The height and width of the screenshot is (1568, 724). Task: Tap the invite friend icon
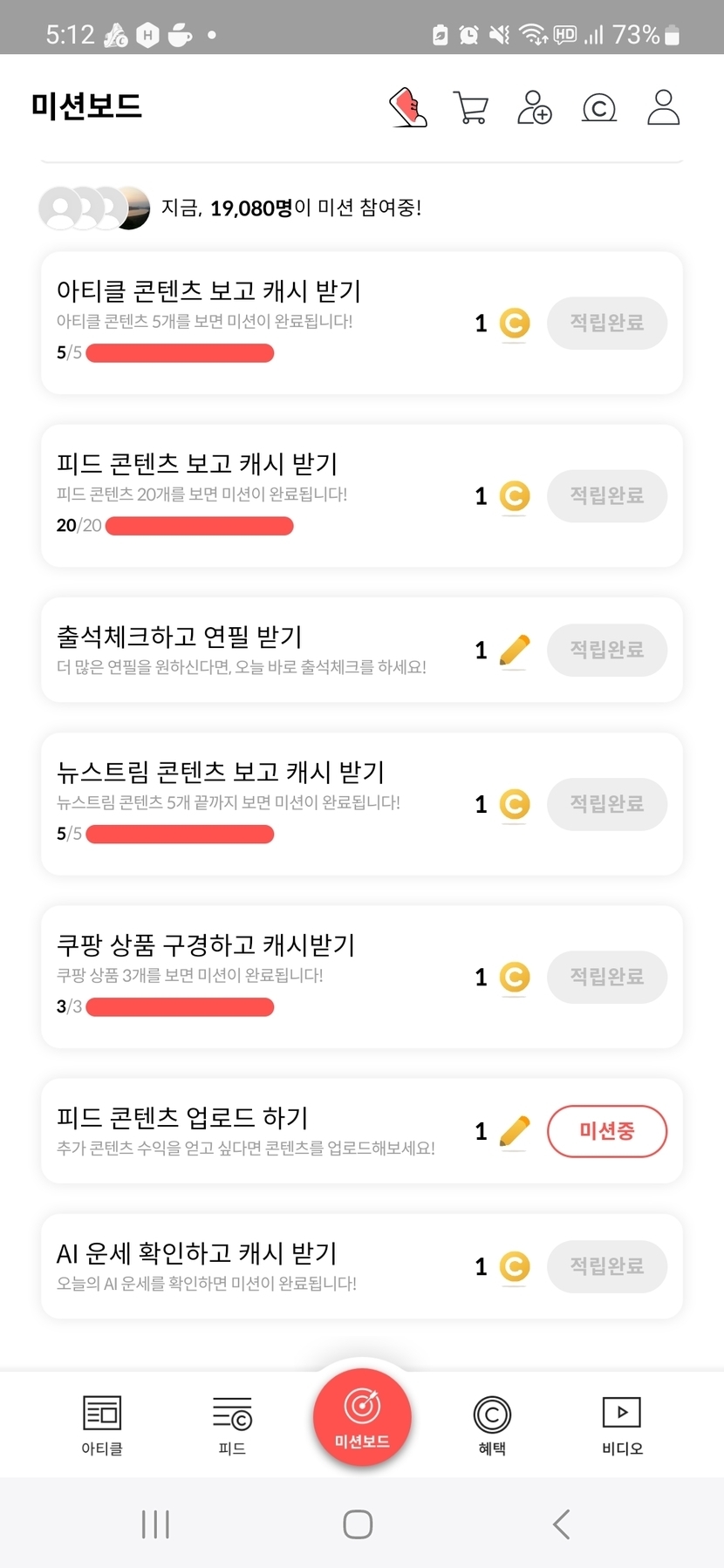pos(534,108)
